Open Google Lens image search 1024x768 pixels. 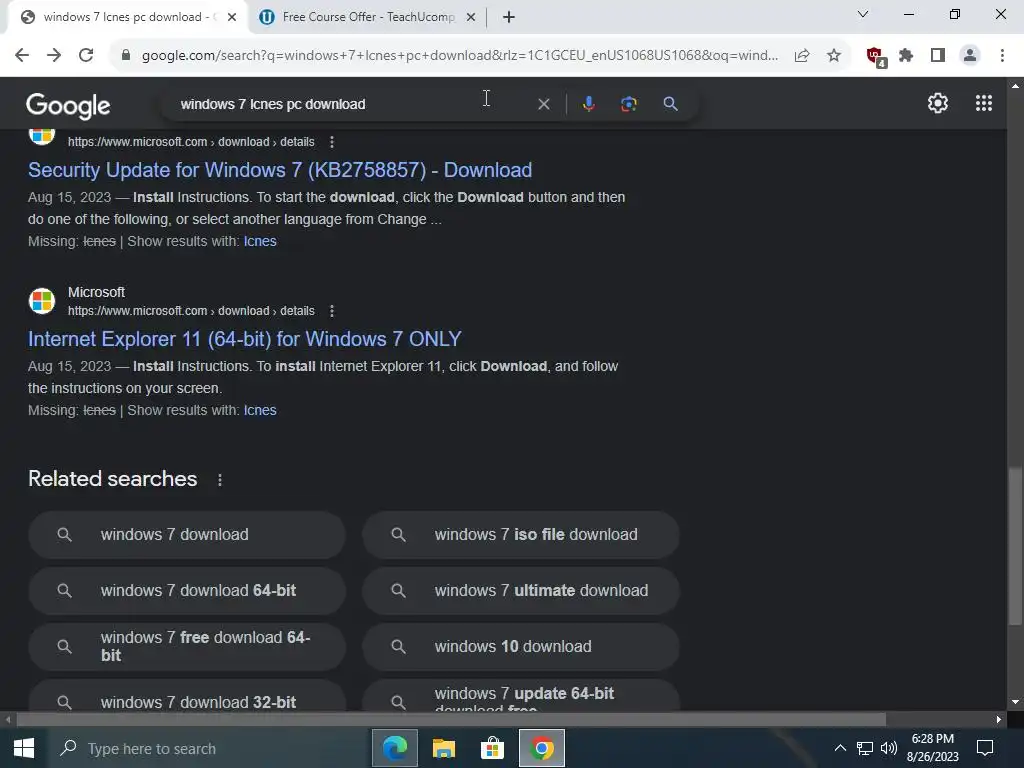(x=628, y=104)
